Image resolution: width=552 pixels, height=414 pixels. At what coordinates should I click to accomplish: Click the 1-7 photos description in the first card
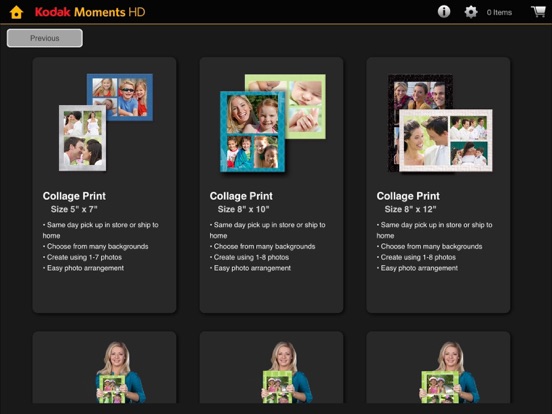(82, 257)
